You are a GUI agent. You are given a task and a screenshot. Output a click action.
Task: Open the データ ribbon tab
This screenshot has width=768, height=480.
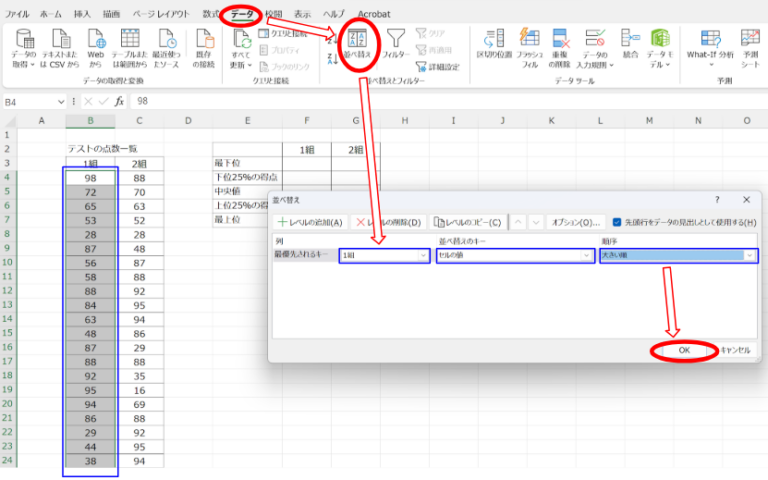click(242, 14)
